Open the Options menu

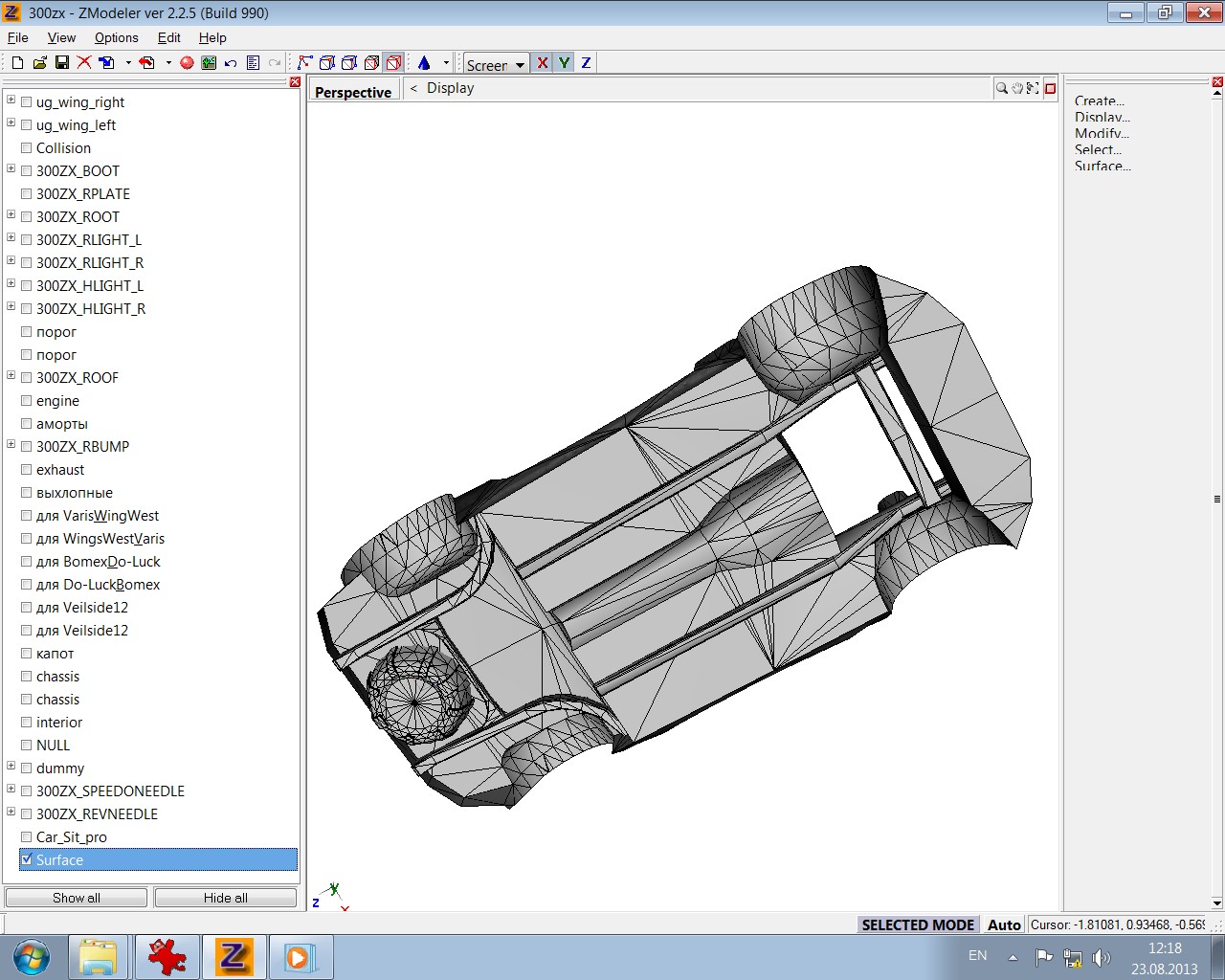(116, 37)
